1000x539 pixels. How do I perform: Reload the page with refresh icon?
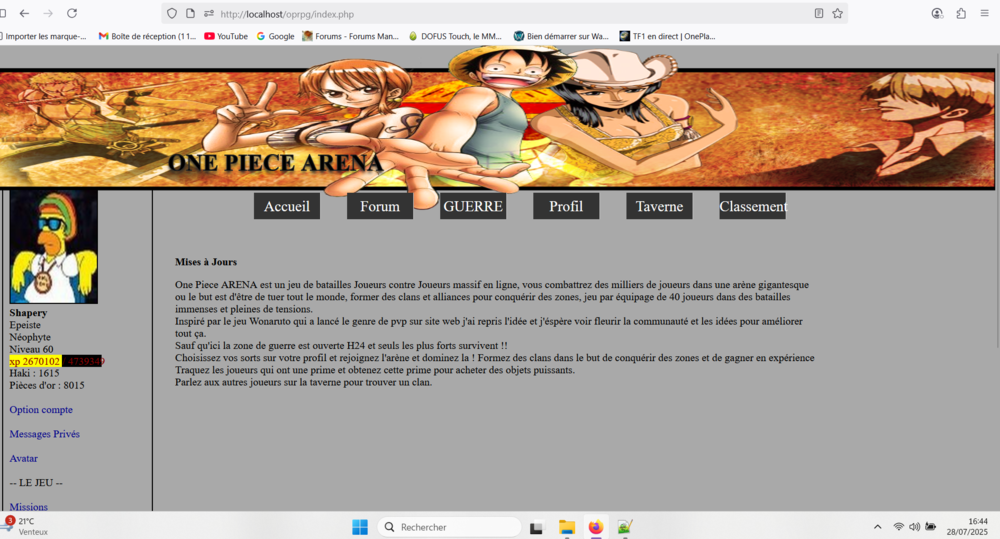click(72, 13)
